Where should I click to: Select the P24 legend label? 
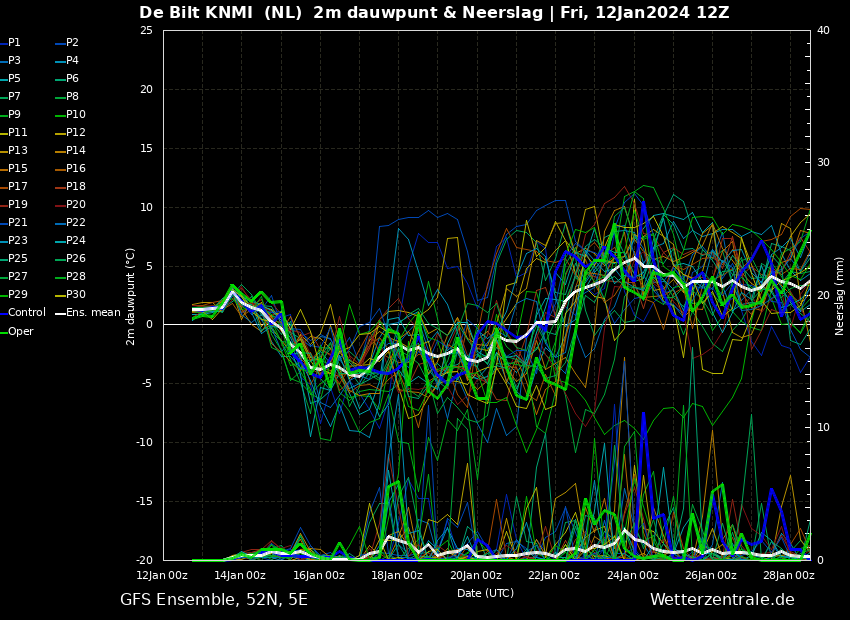[x=70, y=240]
